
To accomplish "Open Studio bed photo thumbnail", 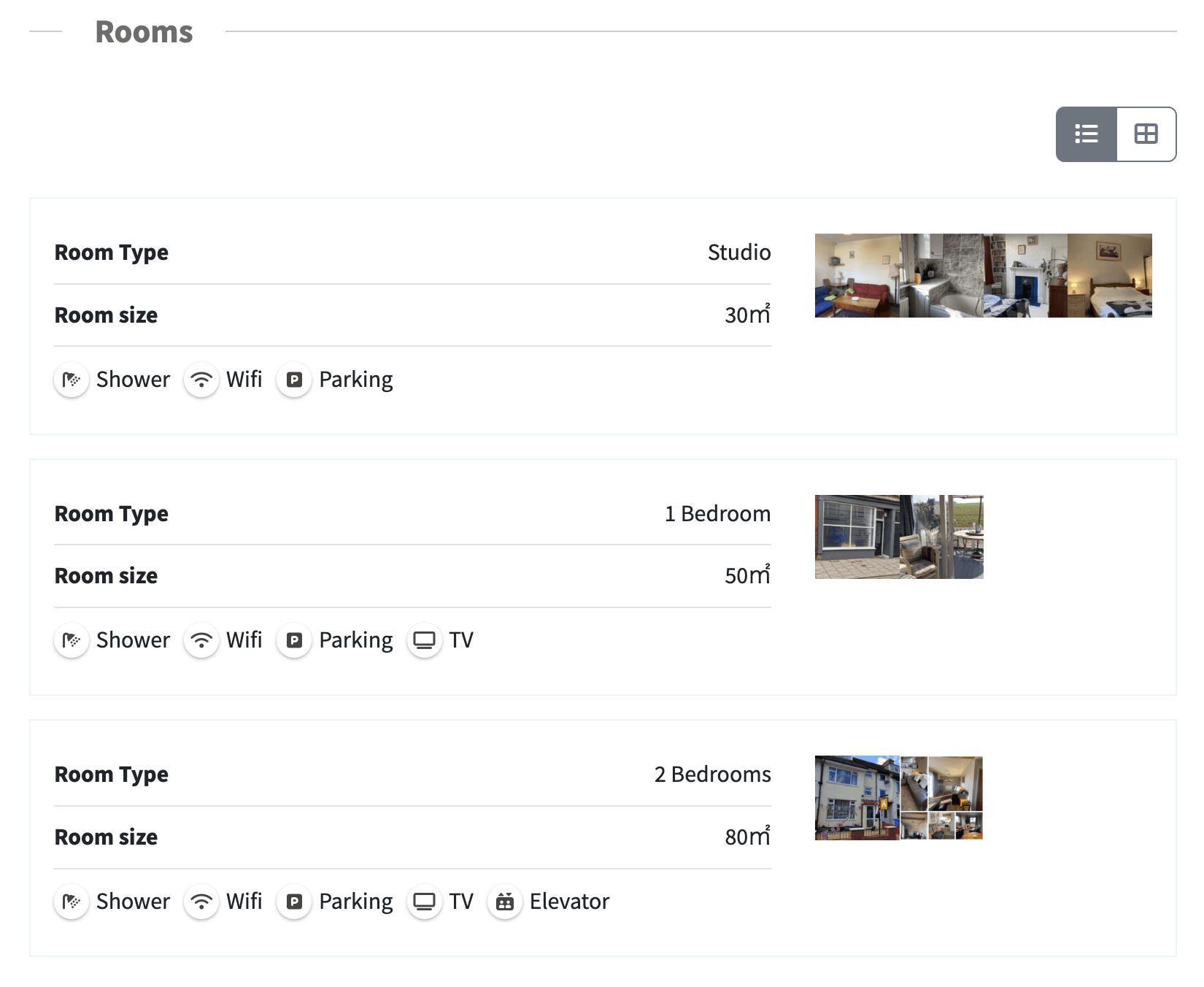I will pos(1110,275).
